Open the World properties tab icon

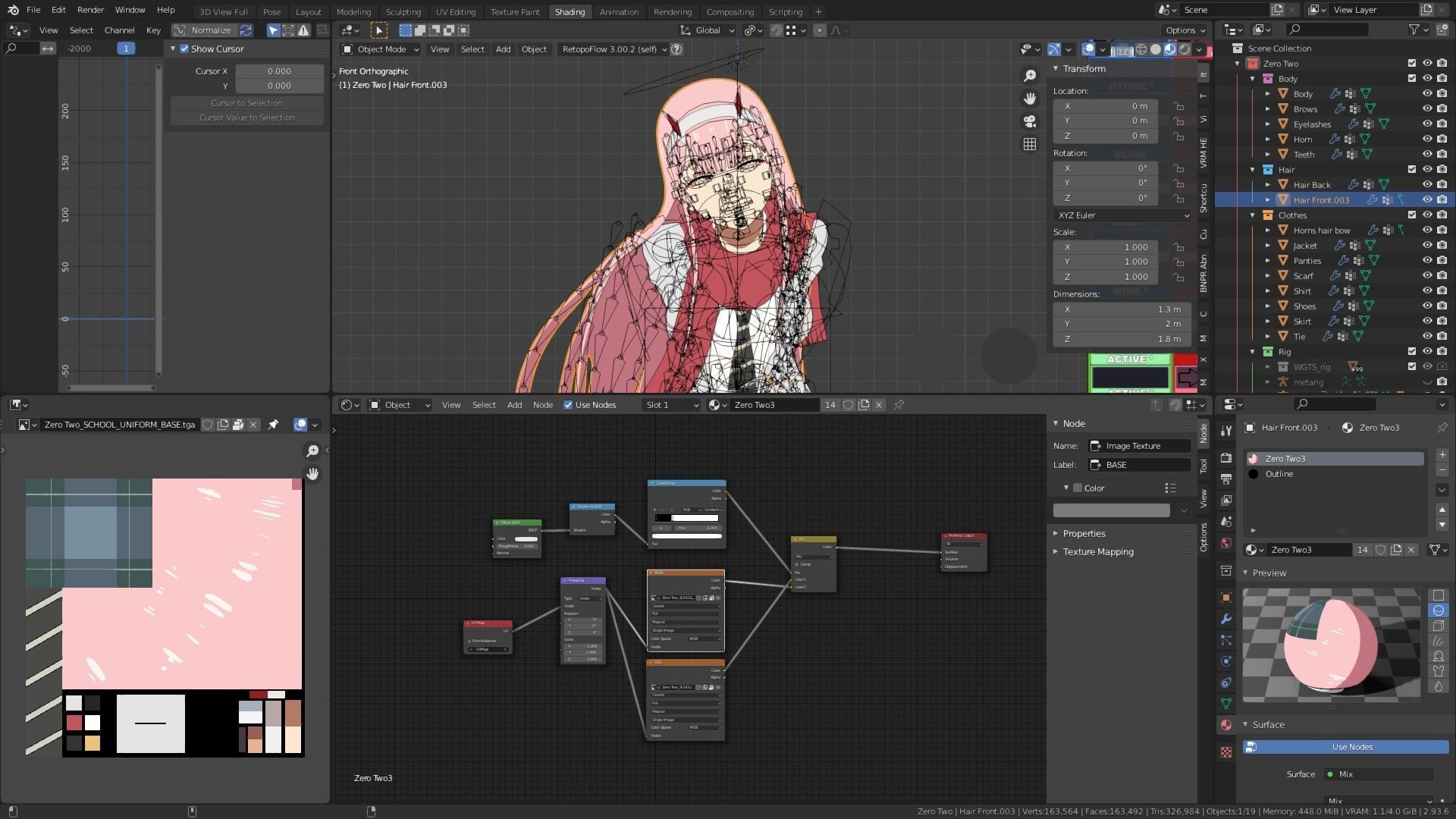coord(1226,543)
